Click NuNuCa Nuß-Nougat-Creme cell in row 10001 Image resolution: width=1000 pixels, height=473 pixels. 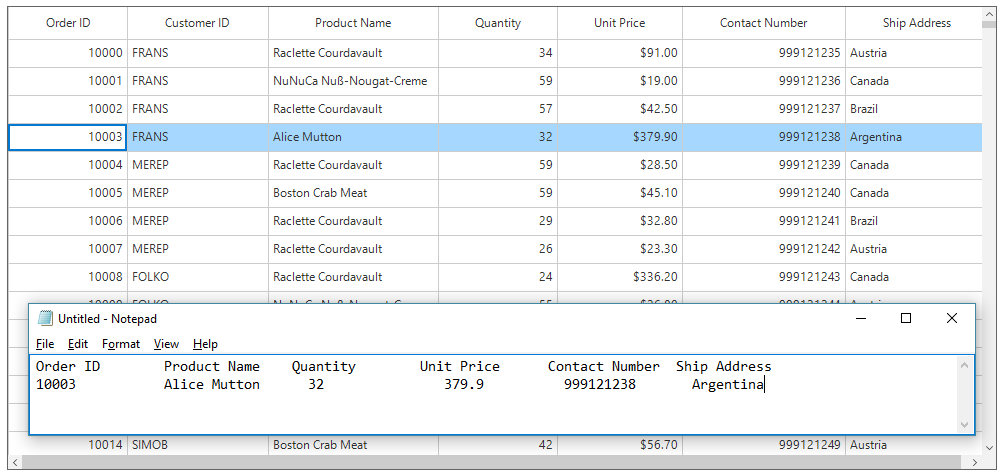pyautogui.click(x=353, y=81)
